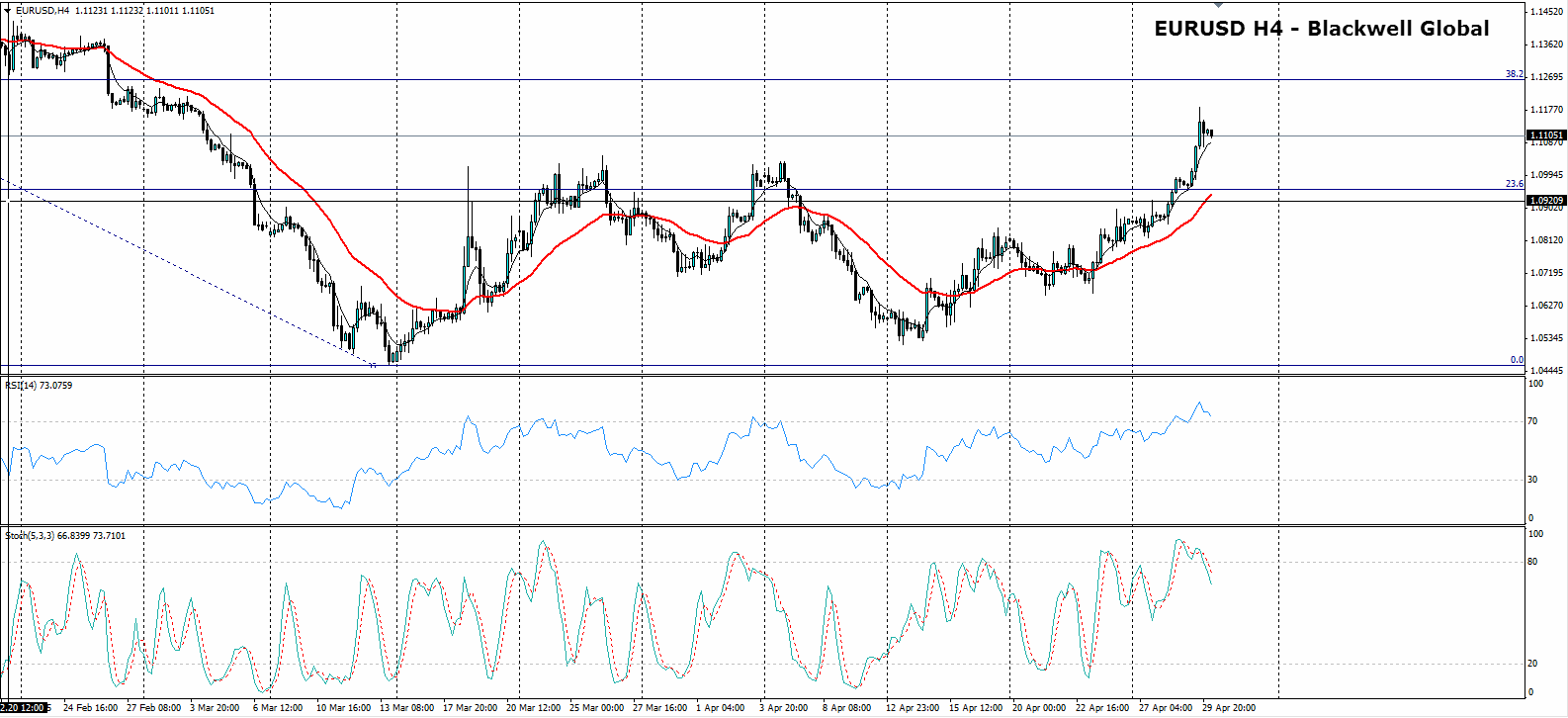Click time axis label 13 Mar 08:00
1568x718 pixels.
point(406,708)
